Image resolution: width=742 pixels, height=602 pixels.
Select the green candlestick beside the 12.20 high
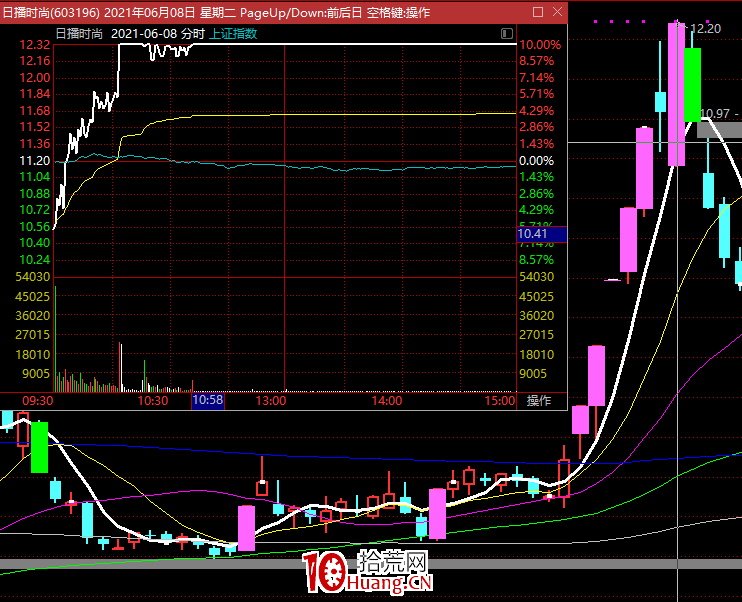click(692, 84)
